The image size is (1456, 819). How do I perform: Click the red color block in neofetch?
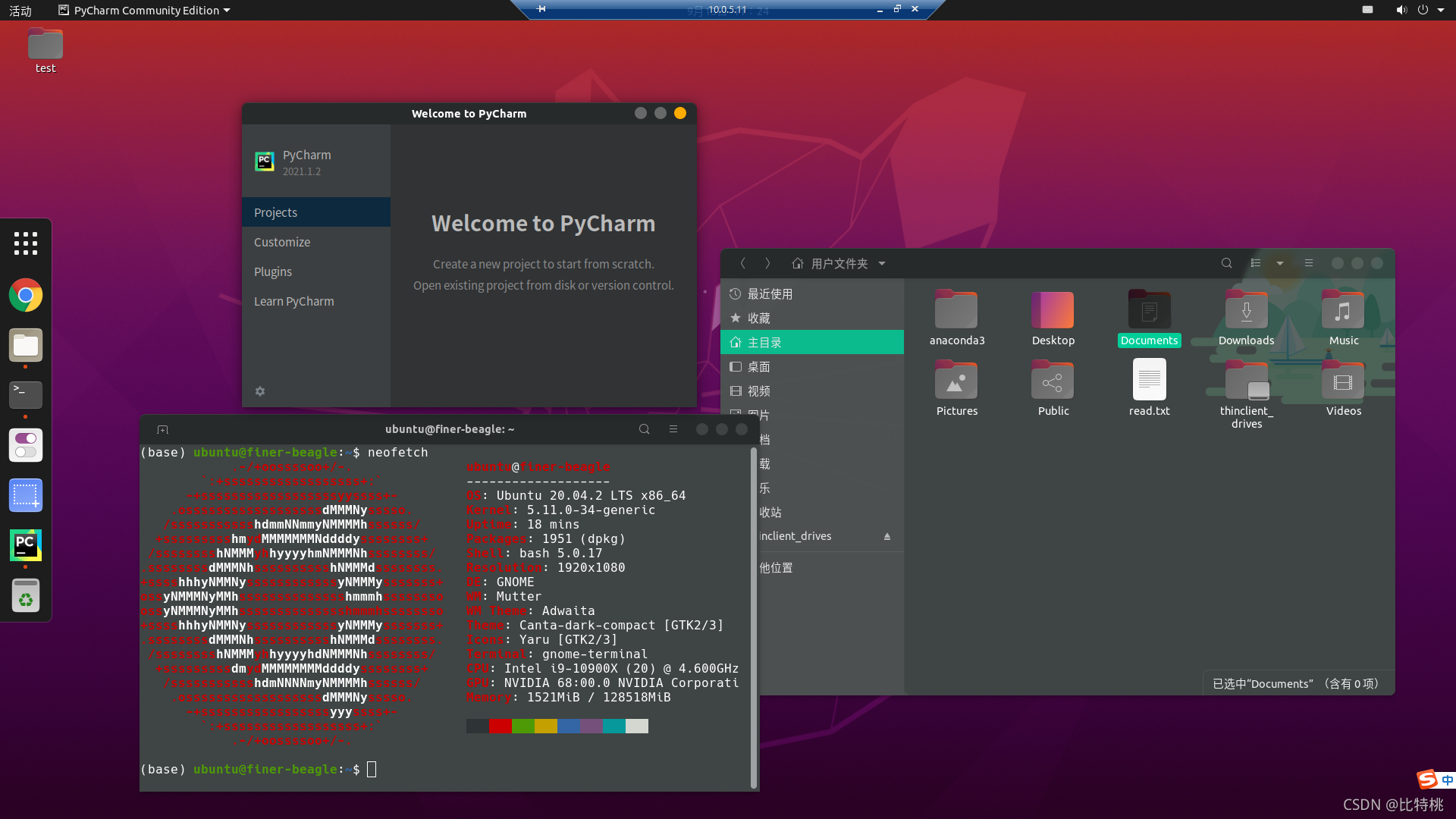pos(500,726)
